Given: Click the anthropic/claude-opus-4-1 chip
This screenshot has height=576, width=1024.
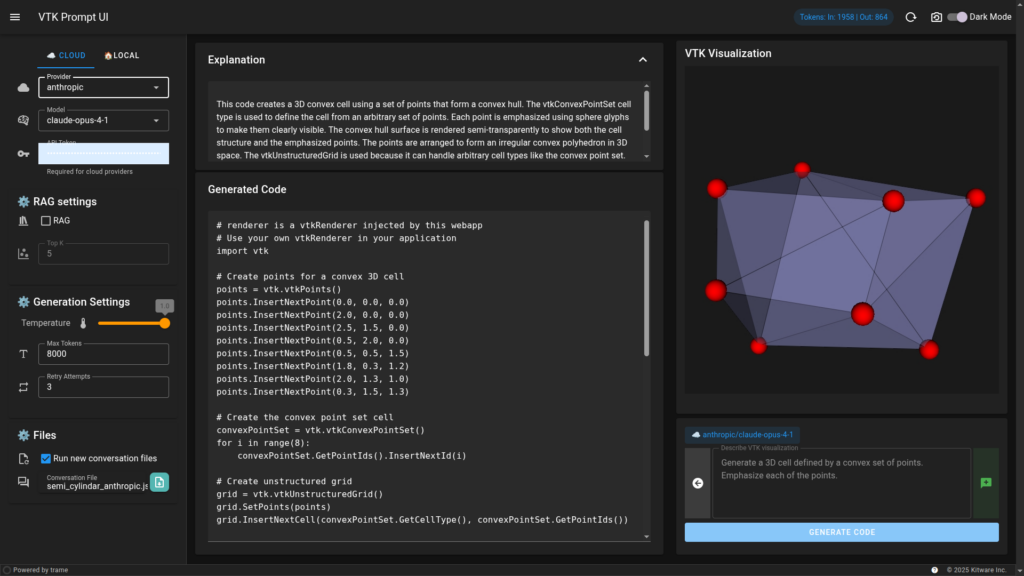Looking at the screenshot, I should pos(742,435).
